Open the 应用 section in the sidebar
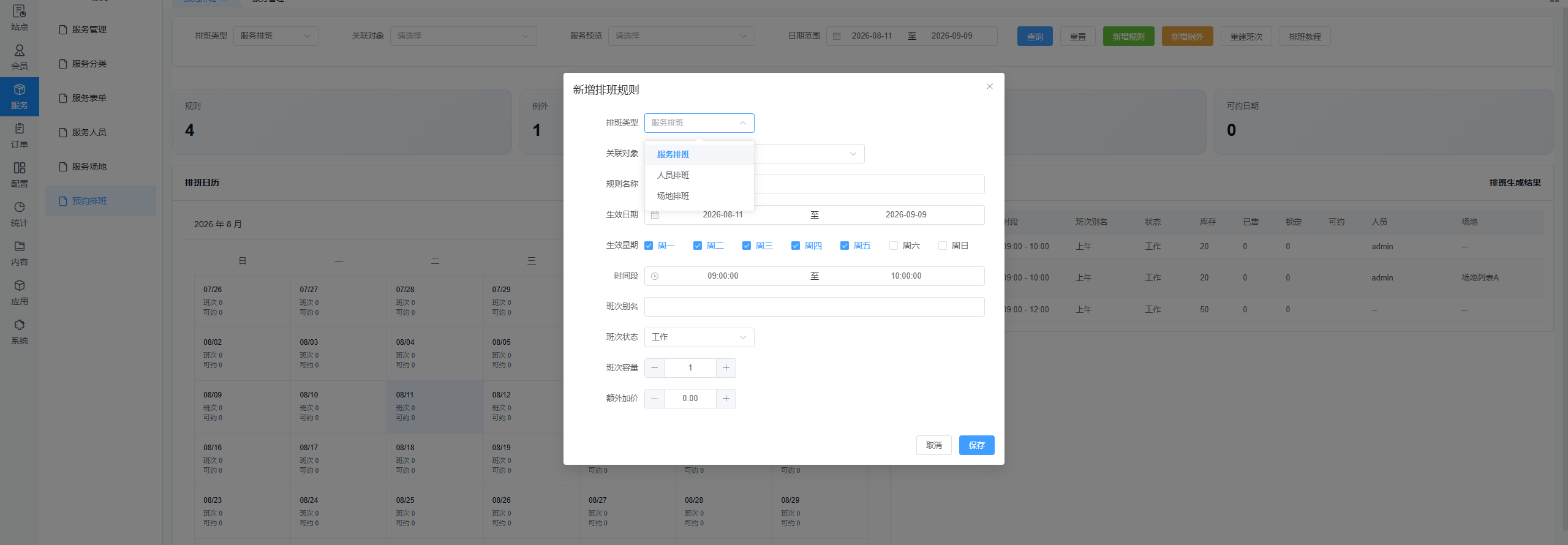The height and width of the screenshot is (545, 1568). pos(20,293)
